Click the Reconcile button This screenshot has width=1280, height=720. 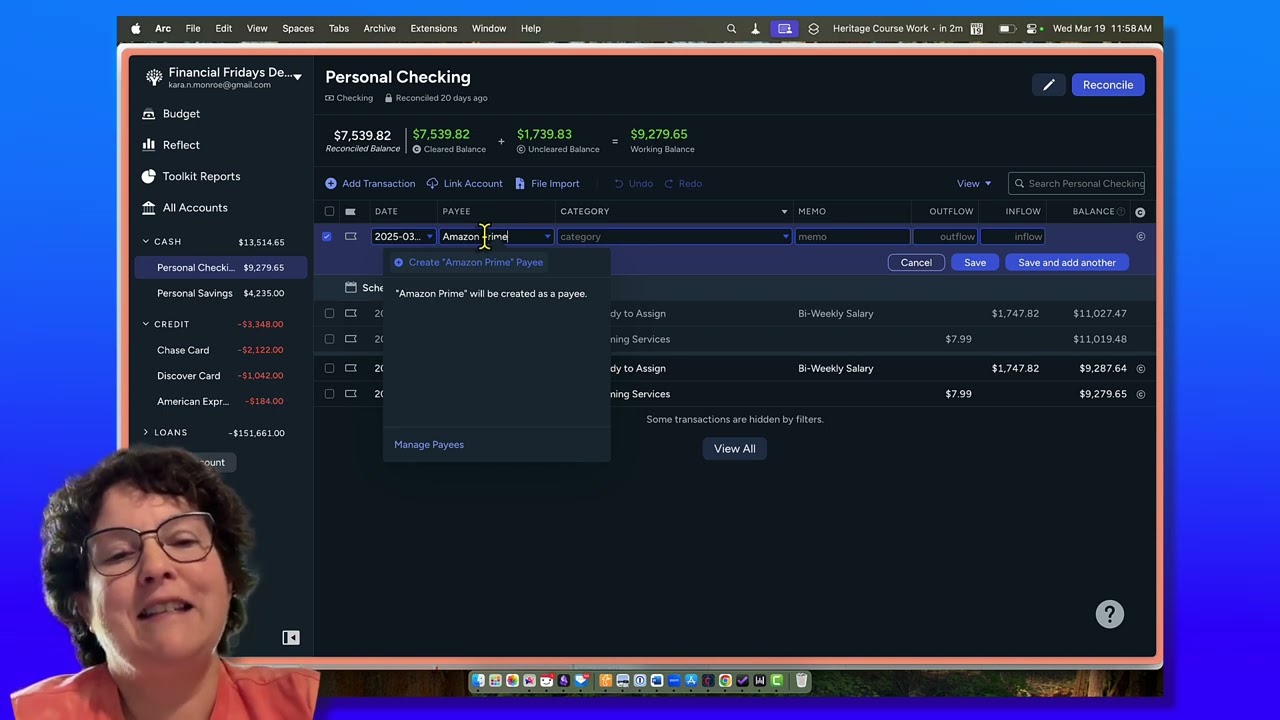(x=1108, y=85)
